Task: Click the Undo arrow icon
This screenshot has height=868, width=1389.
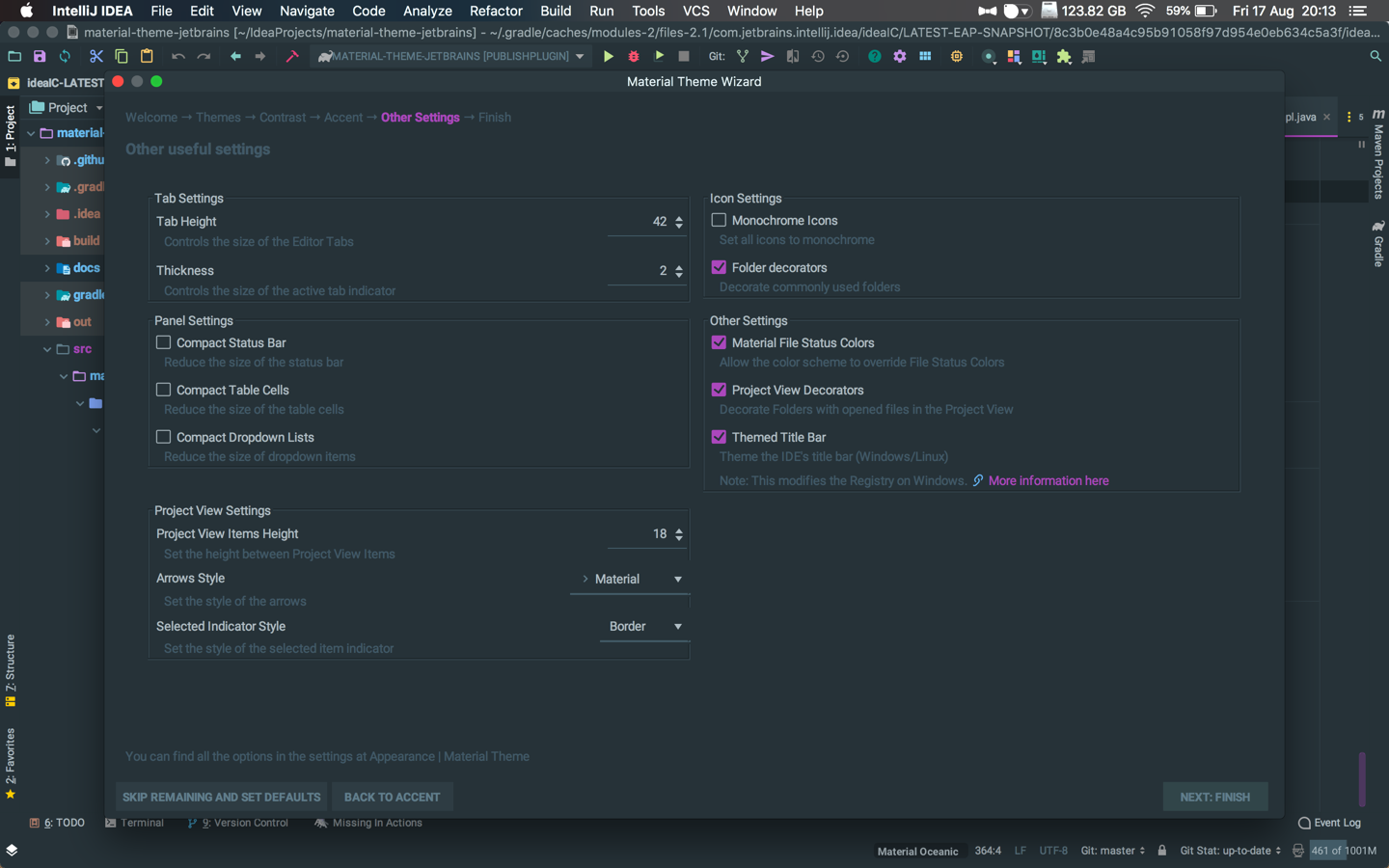Action: pos(178,57)
